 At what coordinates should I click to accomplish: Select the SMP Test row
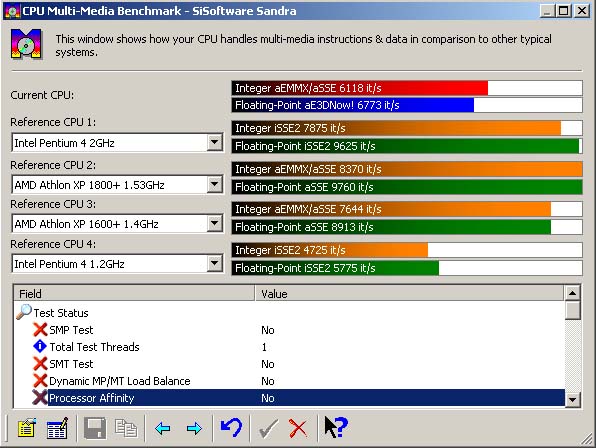289,330
